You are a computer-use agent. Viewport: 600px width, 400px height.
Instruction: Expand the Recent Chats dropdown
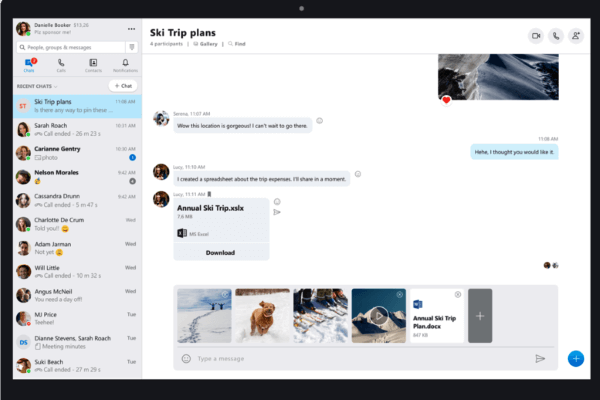pyautogui.click(x=37, y=86)
